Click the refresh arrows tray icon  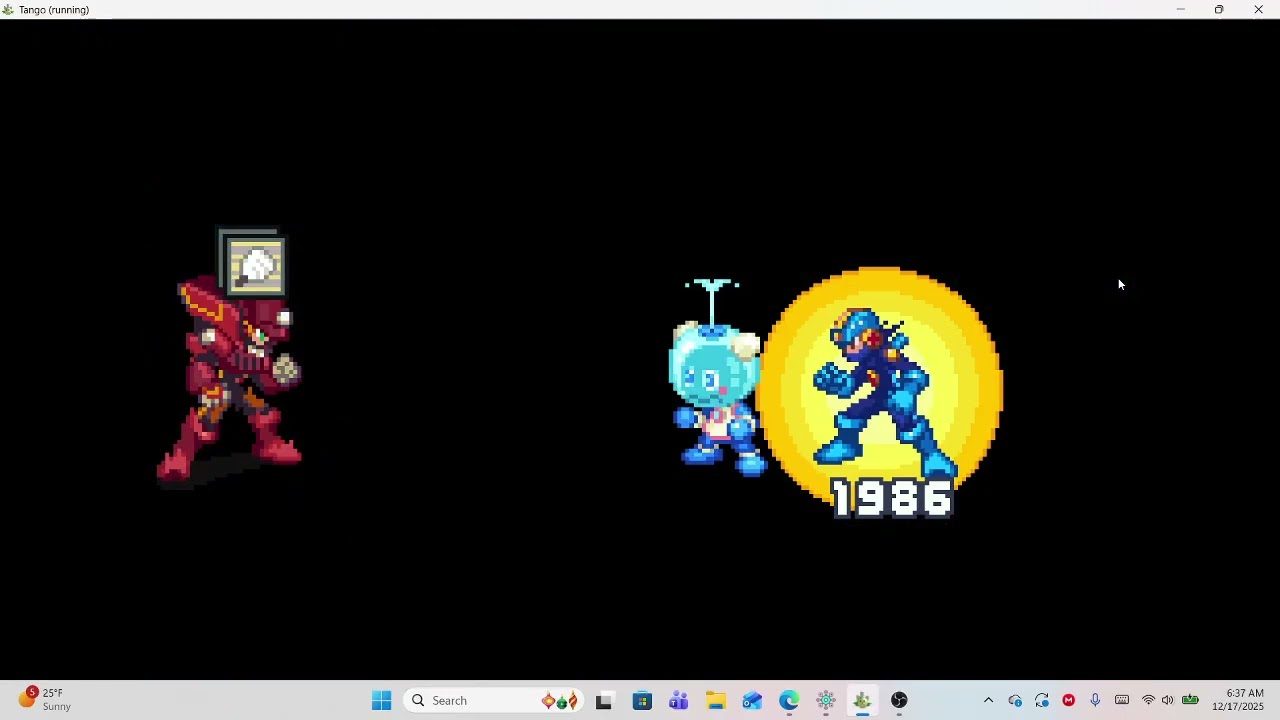pyautogui.click(x=1042, y=701)
